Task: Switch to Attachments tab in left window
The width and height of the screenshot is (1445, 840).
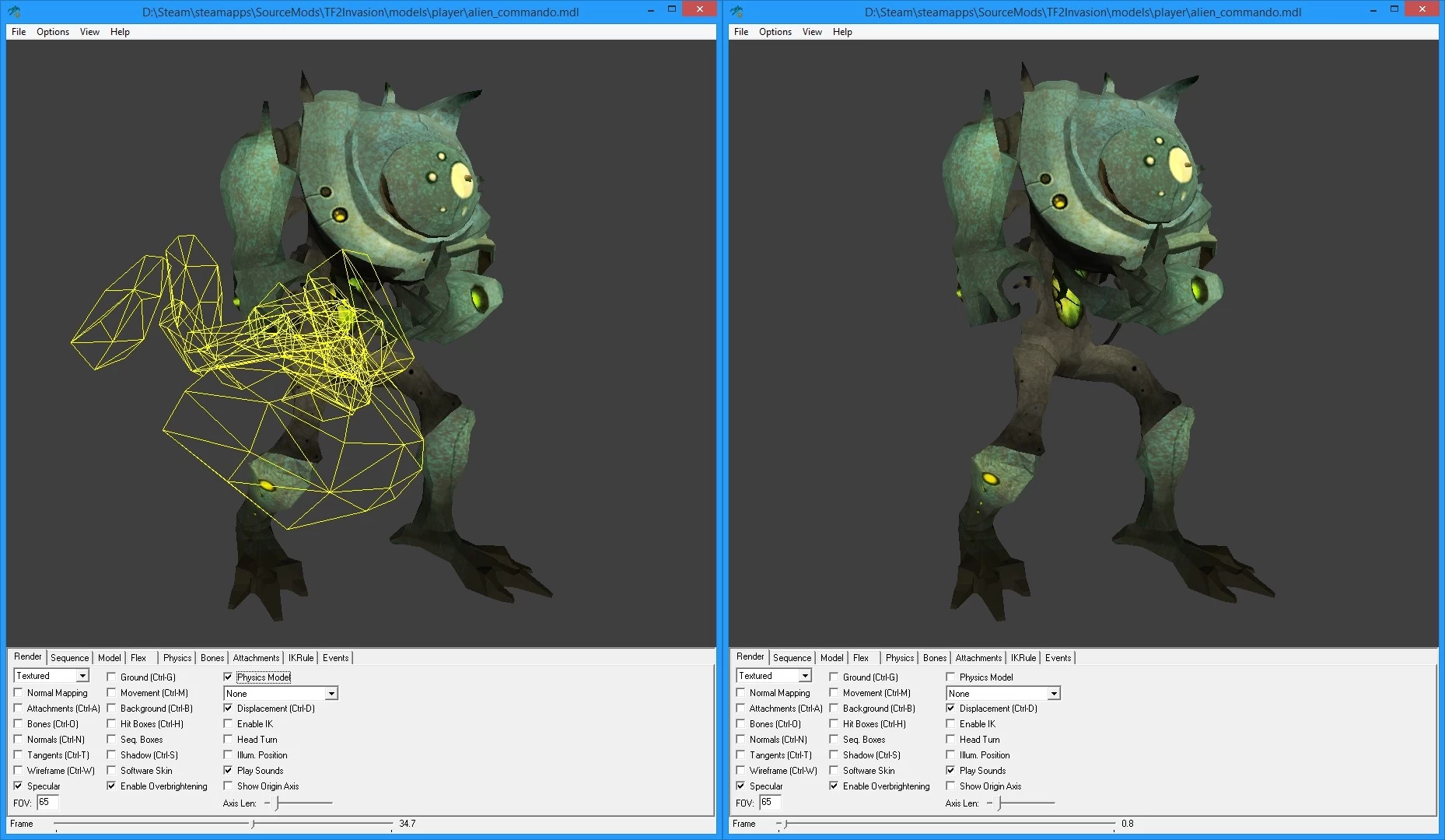Action: [x=256, y=658]
